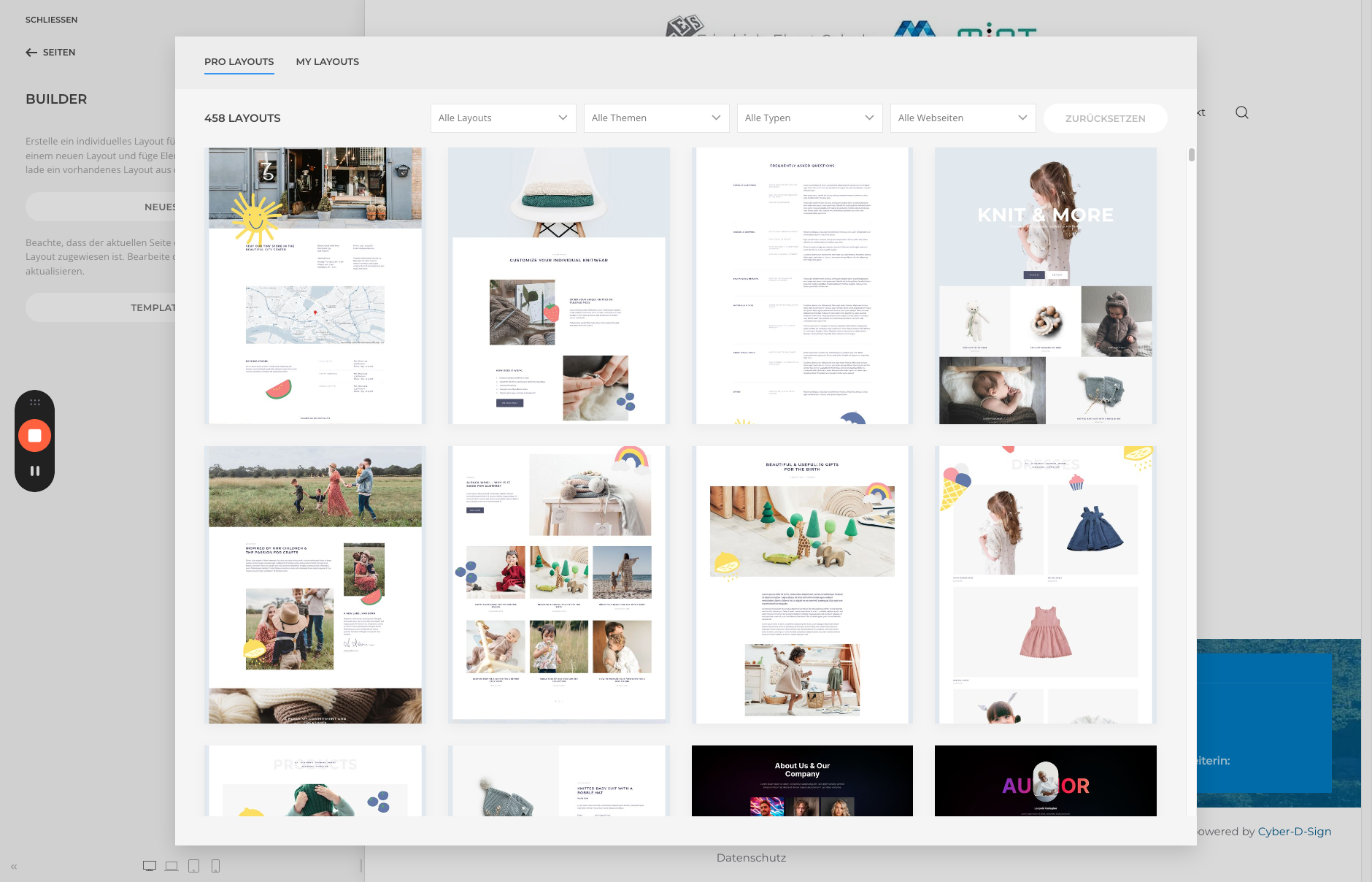
Task: Open the Datenschutz footer link
Action: tap(751, 858)
